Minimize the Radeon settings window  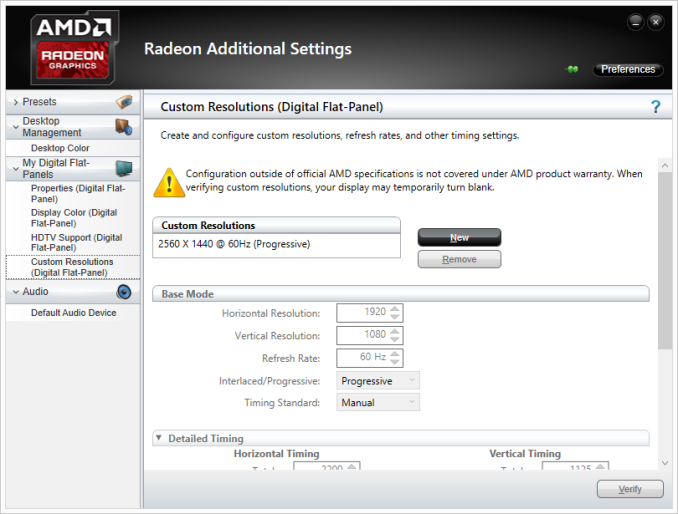(636, 22)
